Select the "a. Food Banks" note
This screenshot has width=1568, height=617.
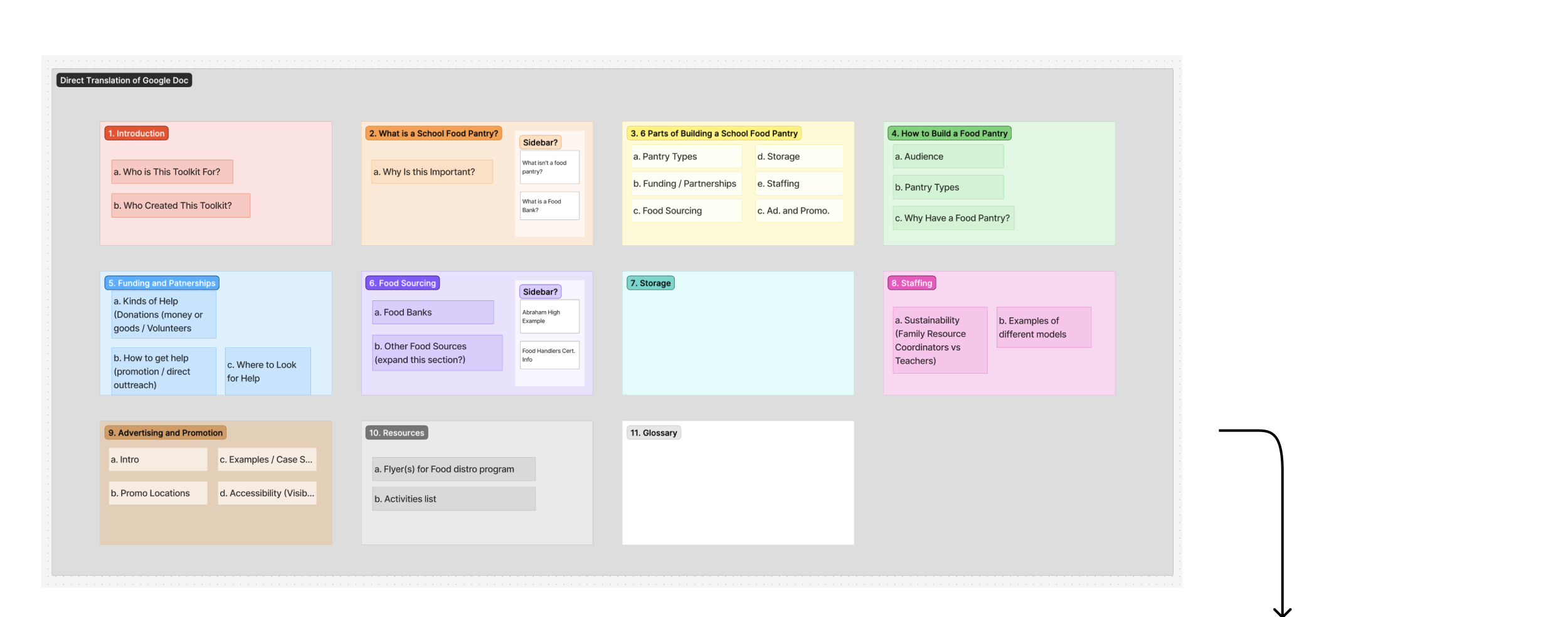(433, 312)
